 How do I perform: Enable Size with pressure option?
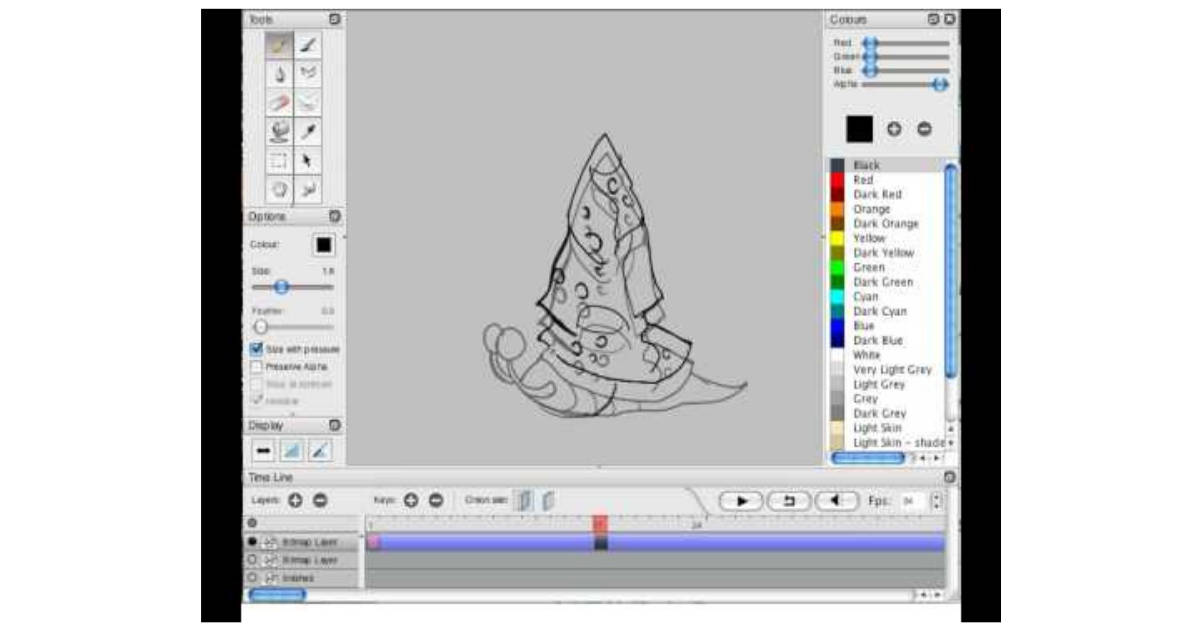[x=257, y=350]
